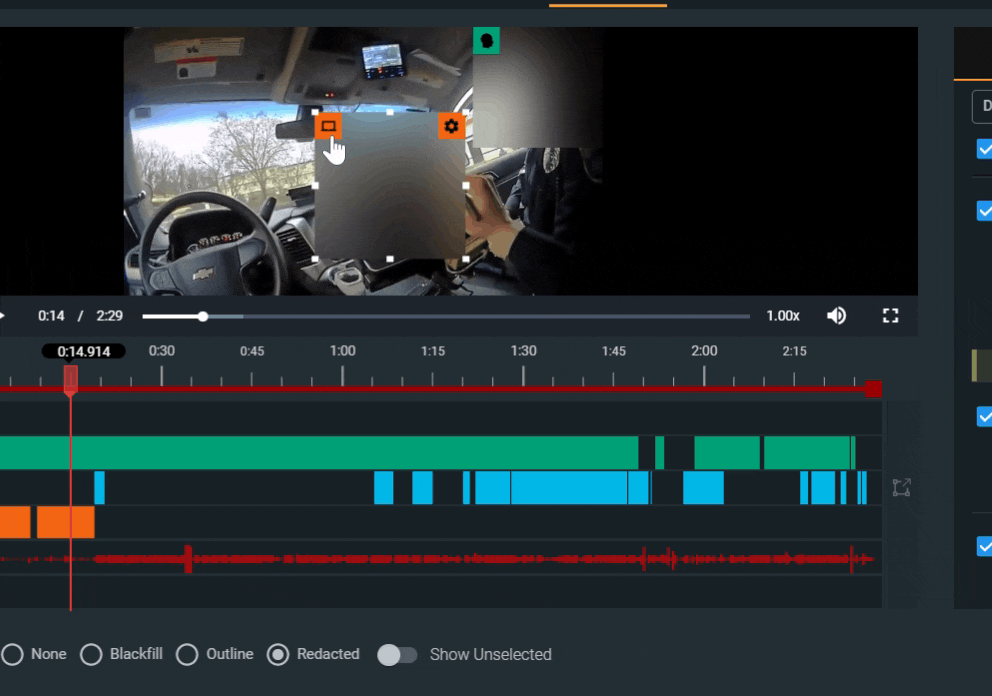992x696 pixels.
Task: Select the None redaction option
Action: [14, 654]
